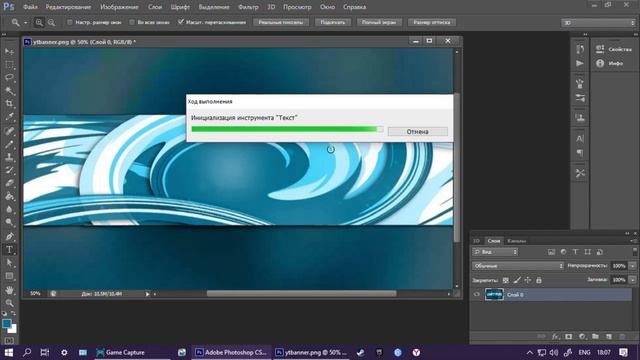Image resolution: width=640 pixels, height=360 pixels.
Task: Open the layer filter kind dropdown
Action: pyautogui.click(x=495, y=252)
